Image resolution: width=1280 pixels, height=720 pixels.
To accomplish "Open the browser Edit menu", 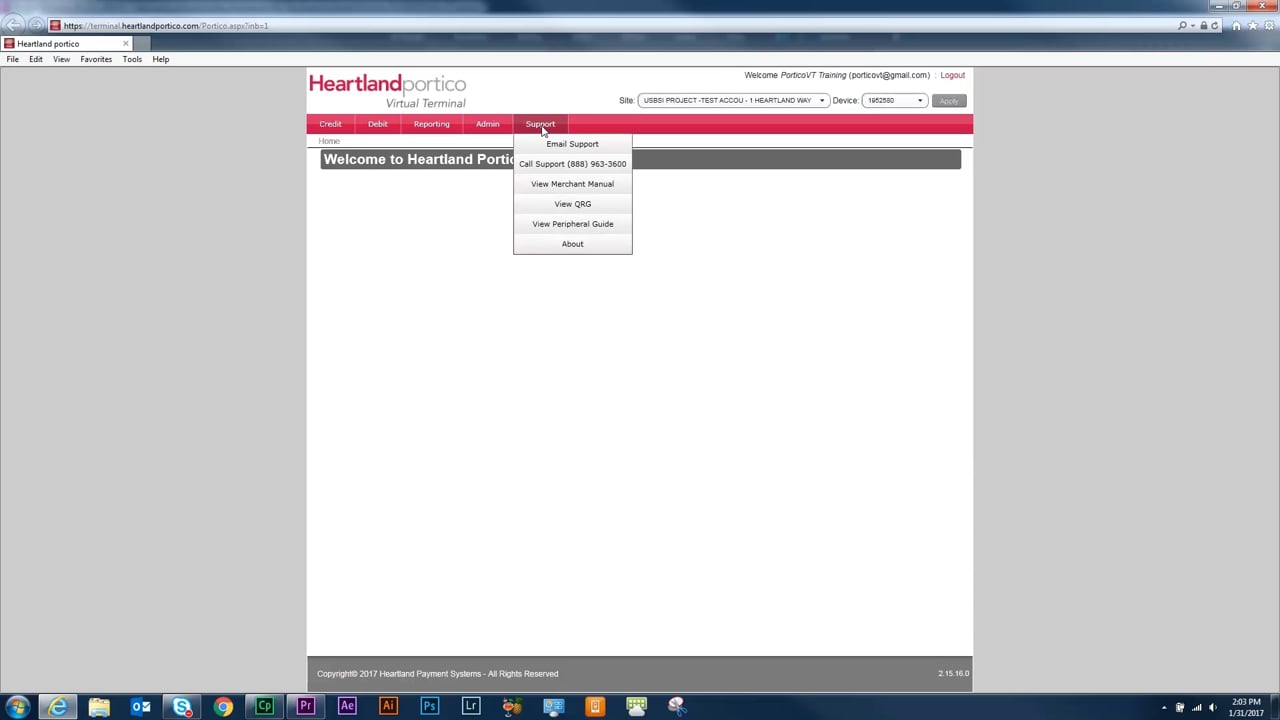I will click(36, 59).
